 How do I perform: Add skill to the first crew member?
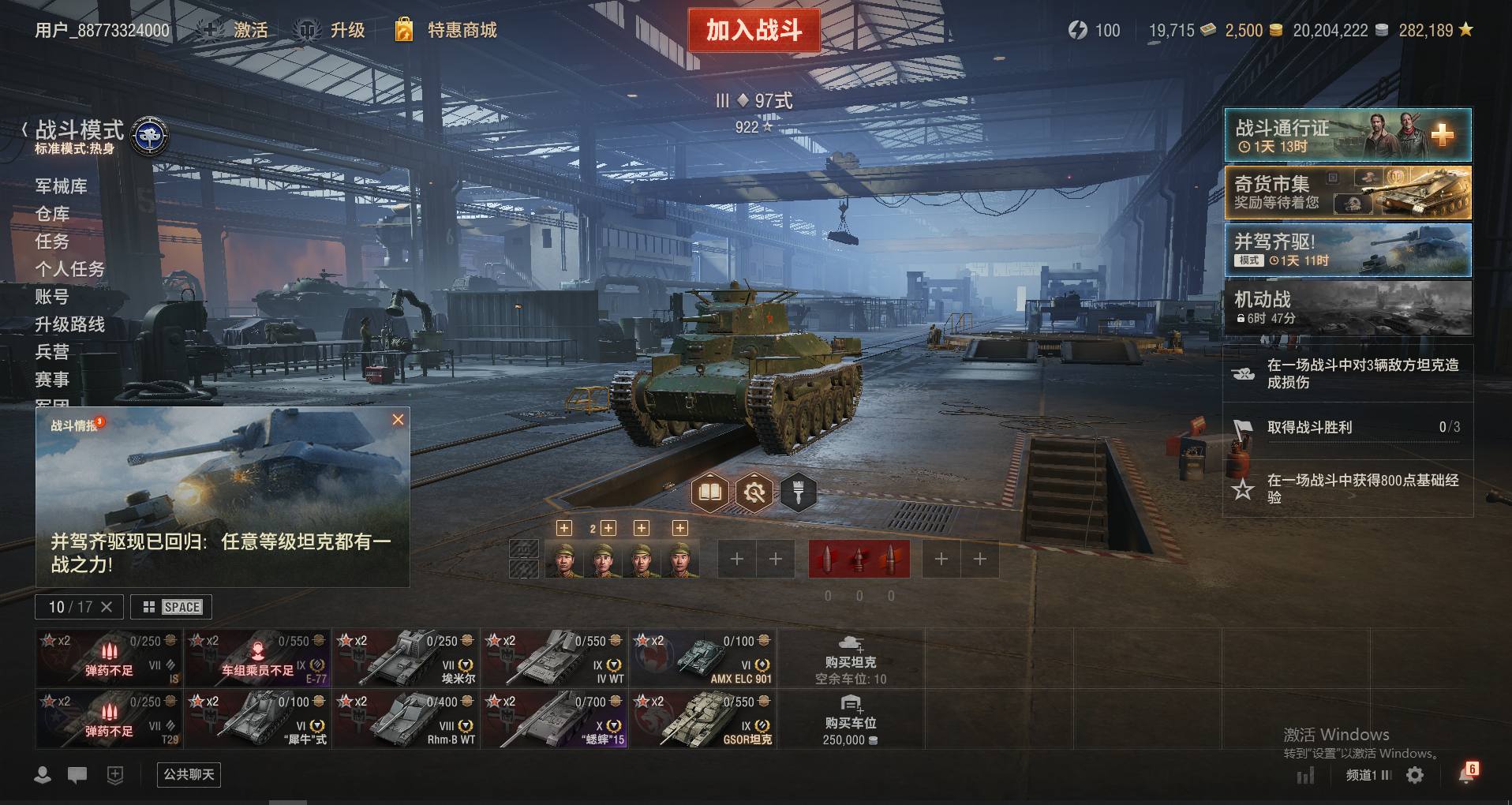tap(563, 528)
